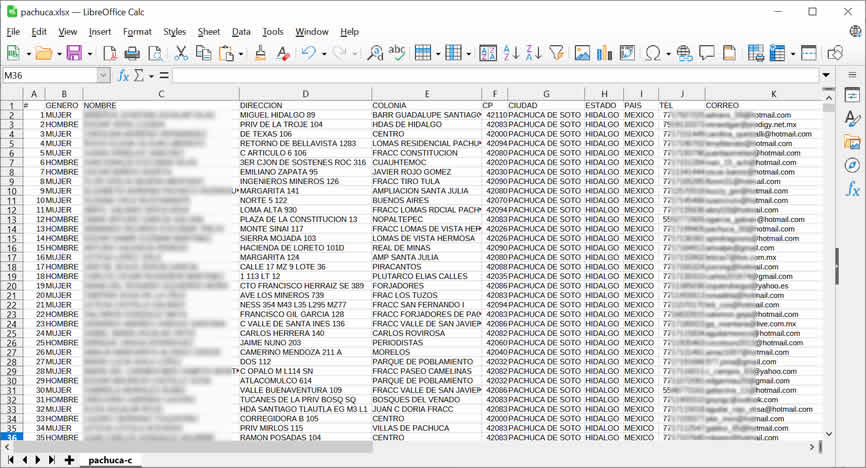Insert or edit pivot table
The image size is (866, 468).
[x=627, y=53]
